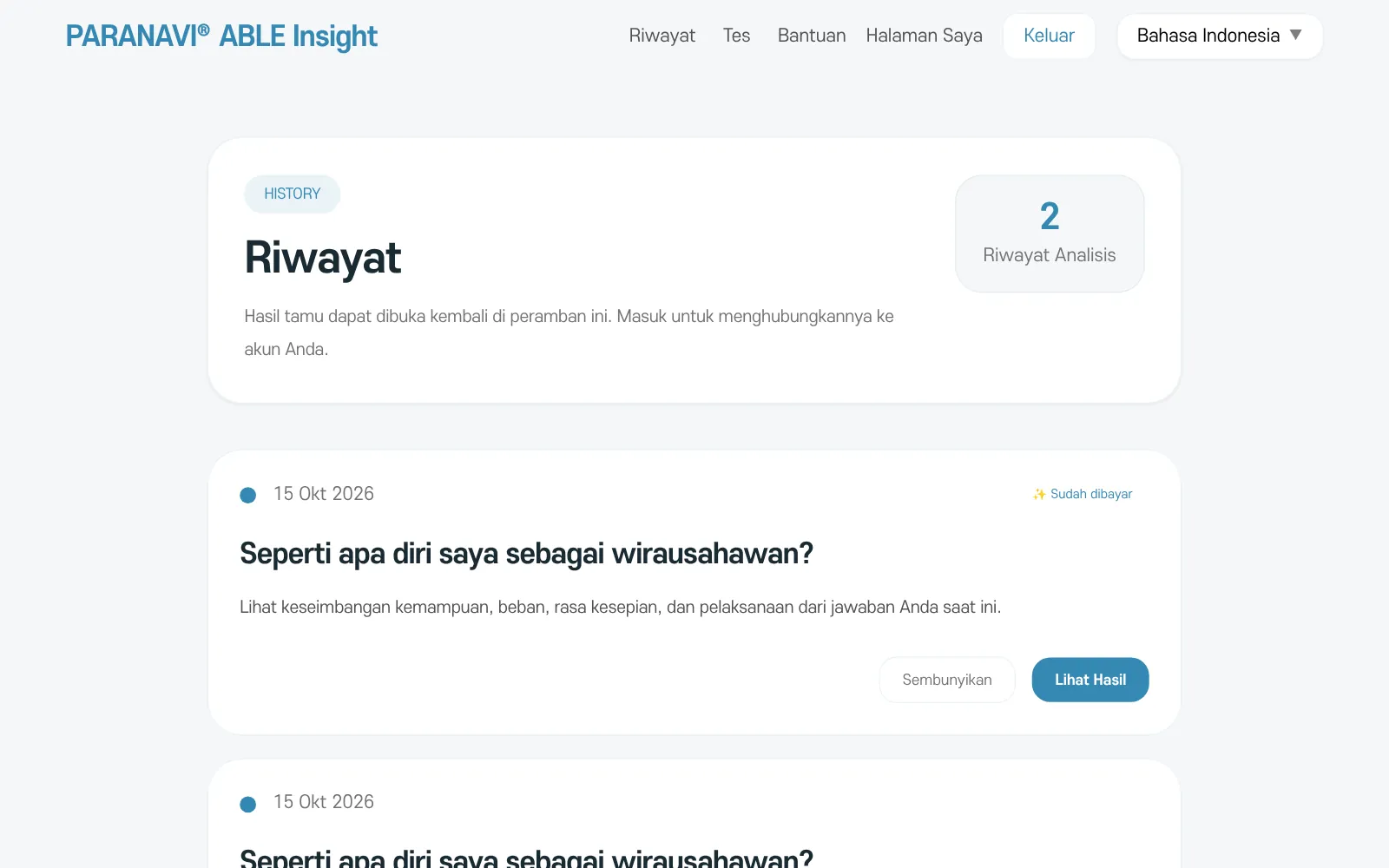Screen dimensions: 1389x868
Task: Click the Riwayat page heading
Action: (323, 258)
